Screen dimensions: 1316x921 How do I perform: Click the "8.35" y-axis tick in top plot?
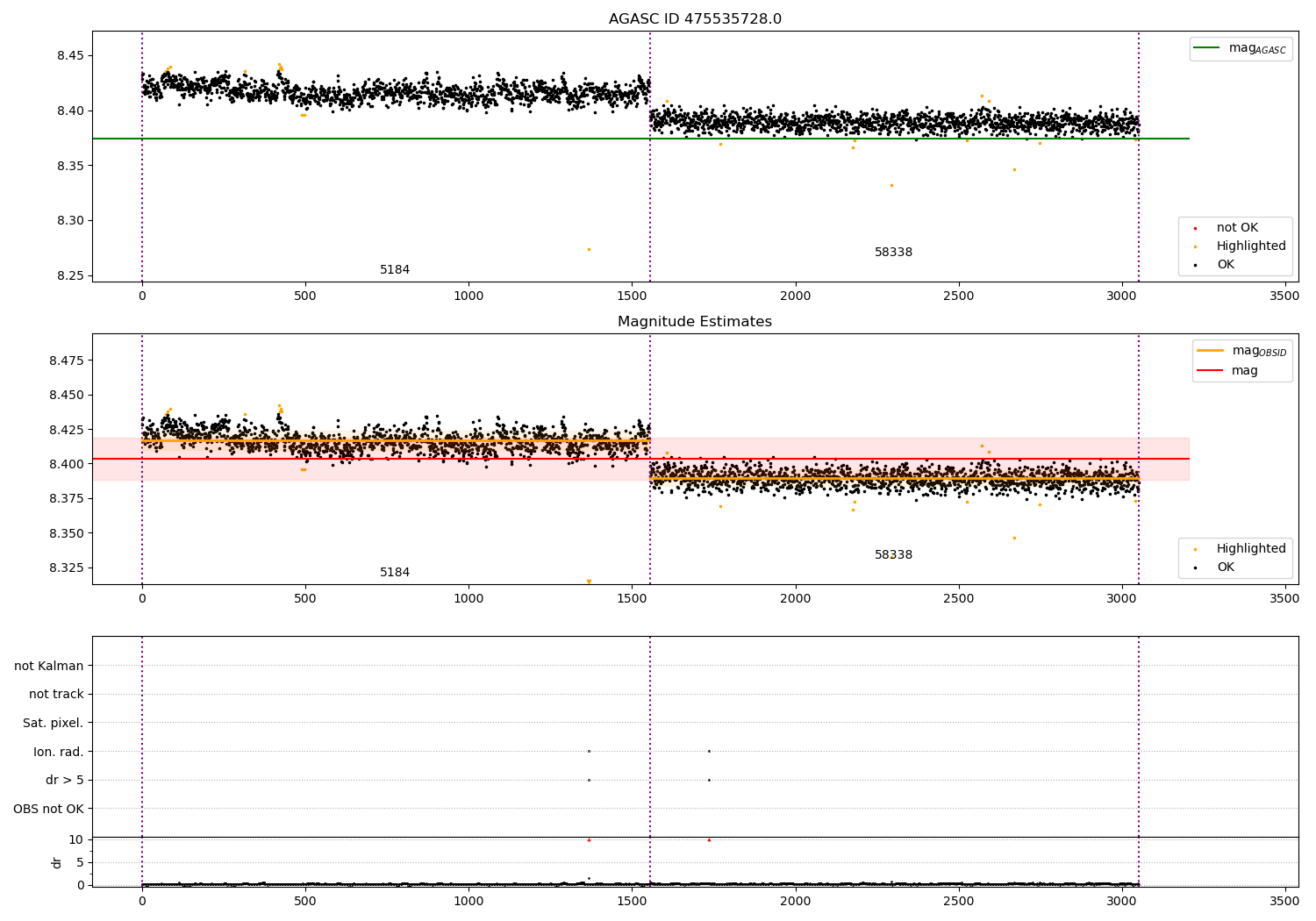(70, 167)
